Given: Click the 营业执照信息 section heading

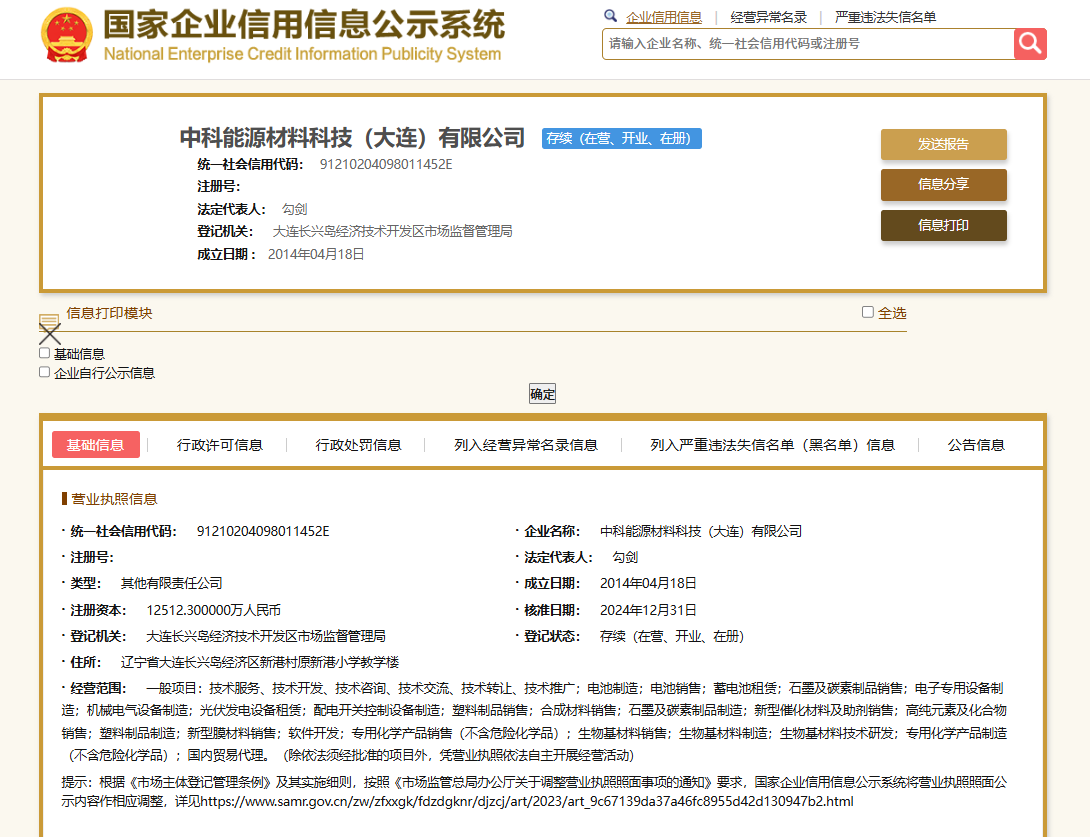Looking at the screenshot, I should click(x=114, y=498).
